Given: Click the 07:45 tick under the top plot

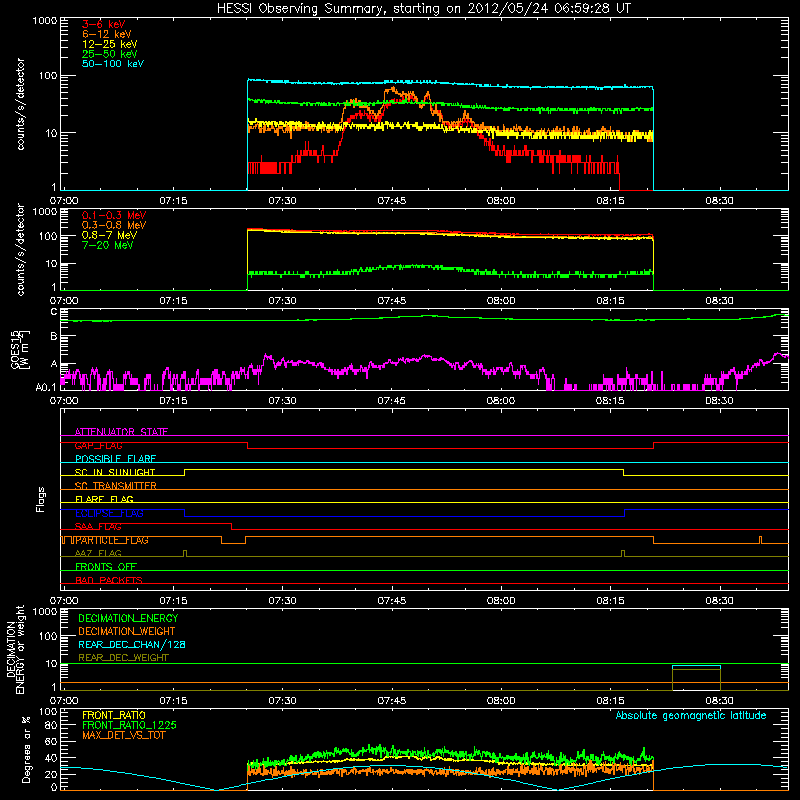Looking at the screenshot, I should [x=392, y=201].
